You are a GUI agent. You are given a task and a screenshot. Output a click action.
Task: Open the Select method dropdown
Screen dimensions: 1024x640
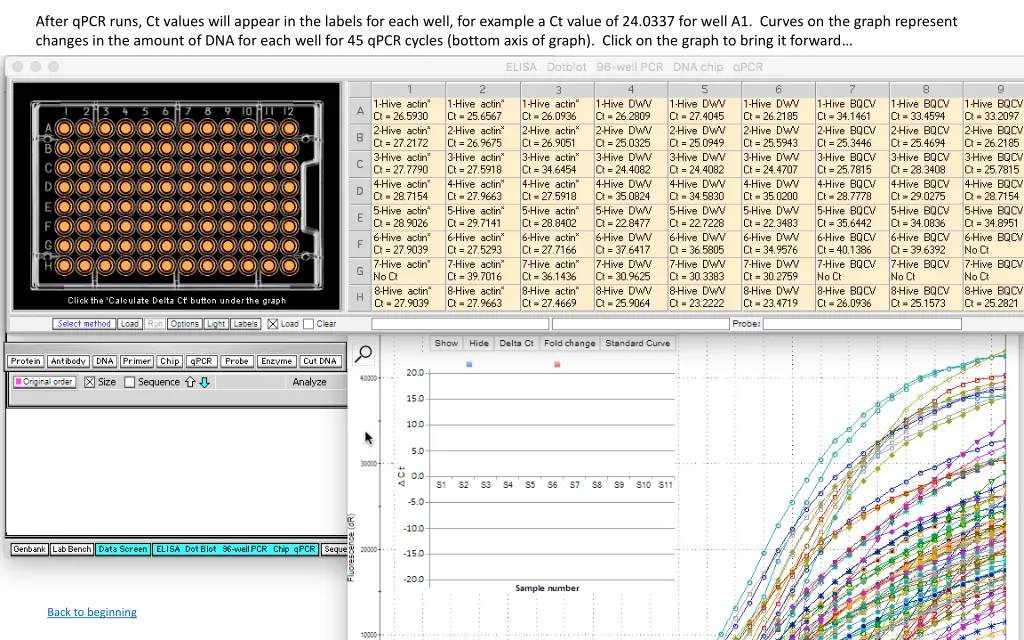84,324
